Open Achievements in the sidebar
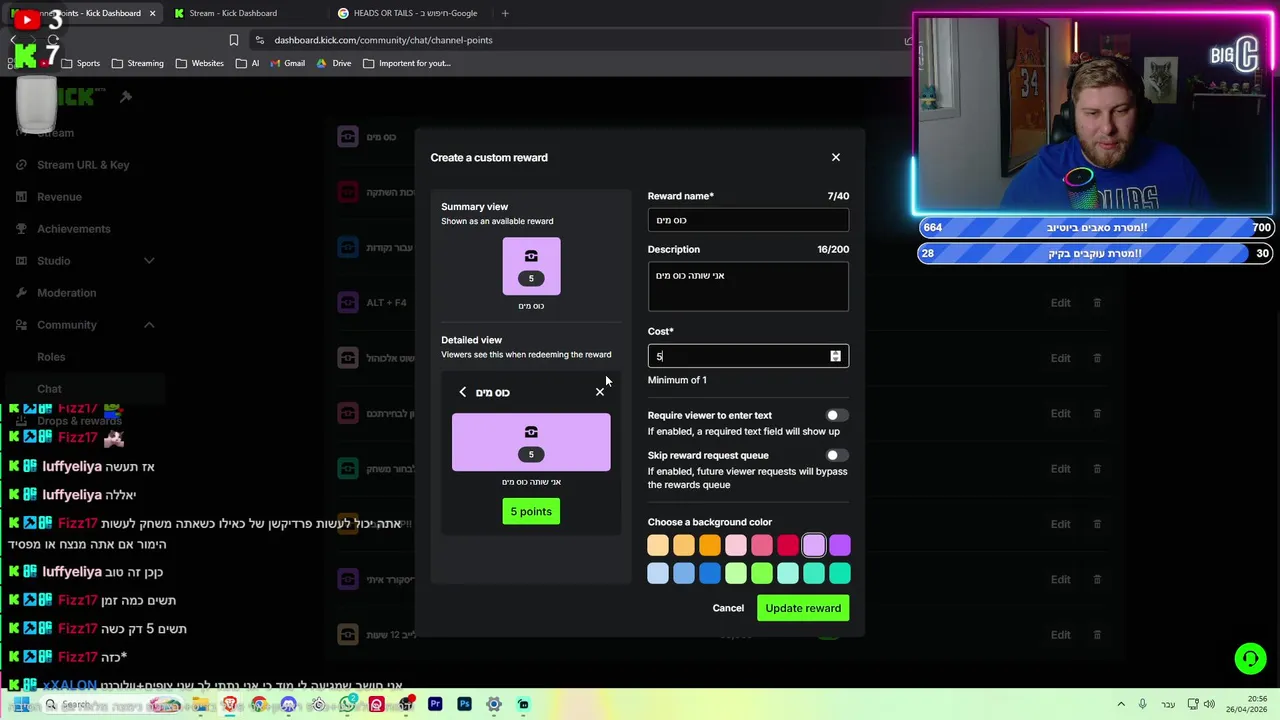This screenshot has width=1280, height=720. coord(74,229)
